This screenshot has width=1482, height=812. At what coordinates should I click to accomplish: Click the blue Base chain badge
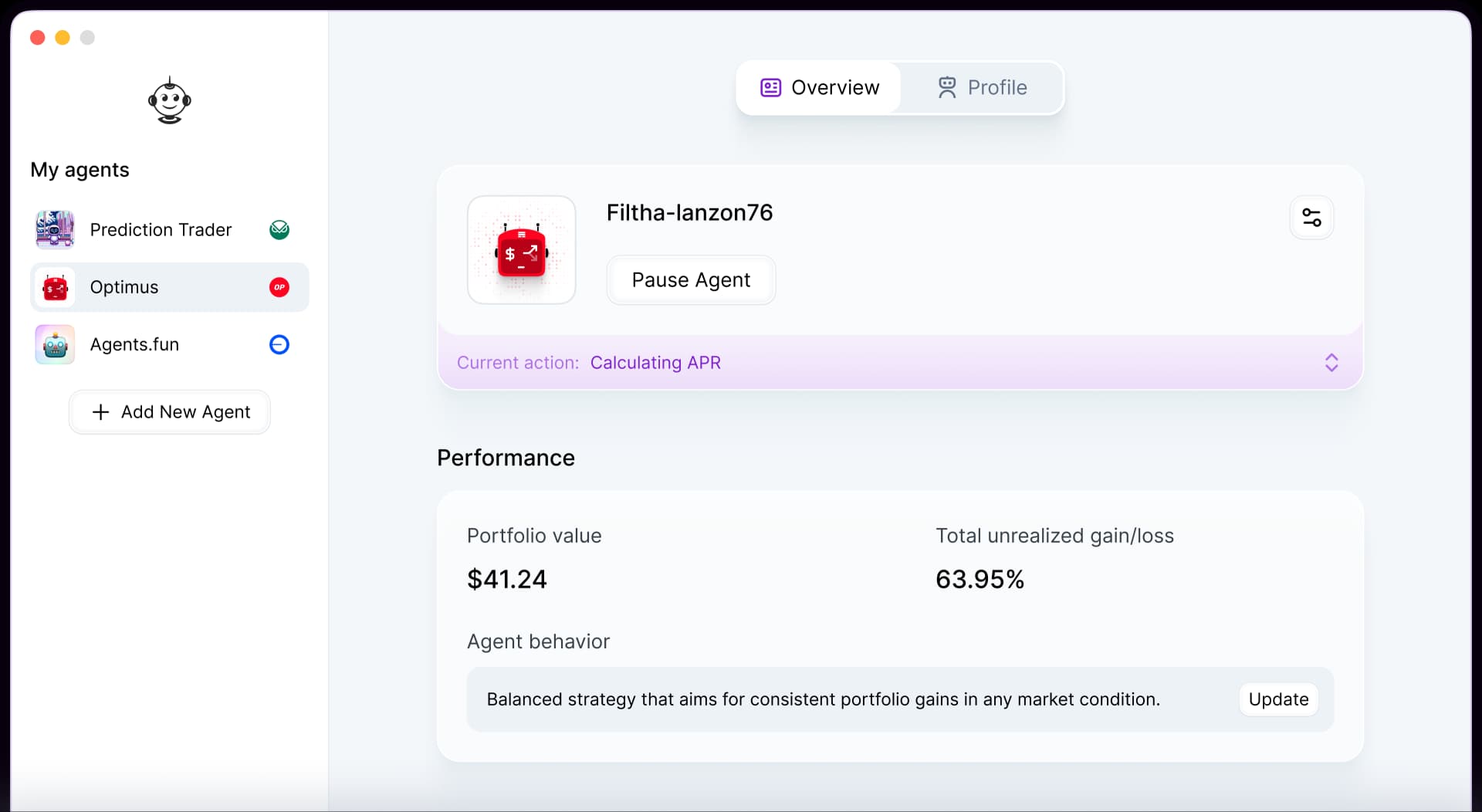click(x=279, y=344)
